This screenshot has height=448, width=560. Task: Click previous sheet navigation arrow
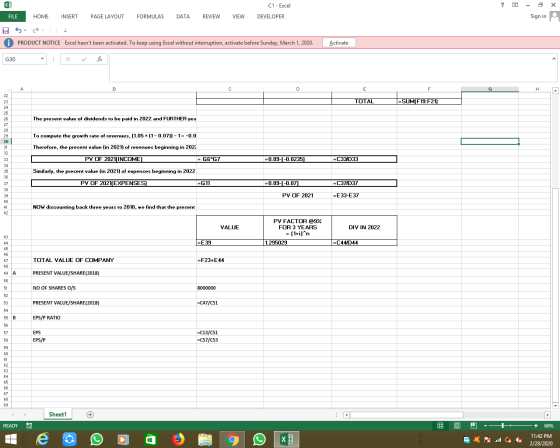[13, 414]
